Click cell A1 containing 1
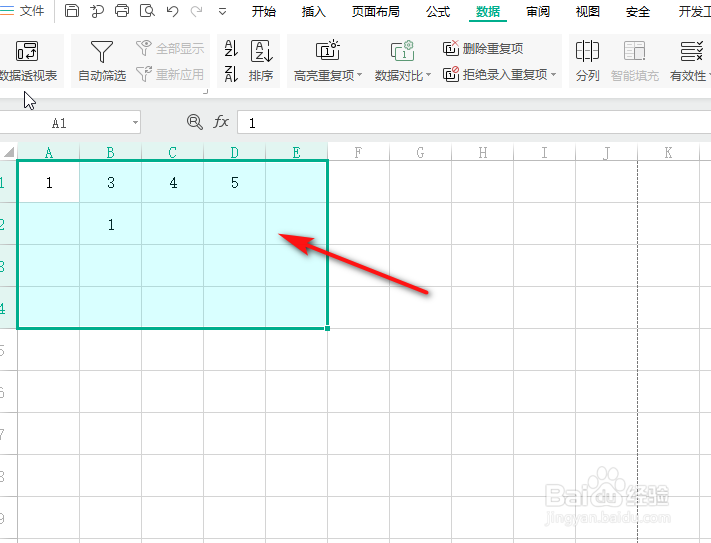The width and height of the screenshot is (711, 543). click(49, 182)
